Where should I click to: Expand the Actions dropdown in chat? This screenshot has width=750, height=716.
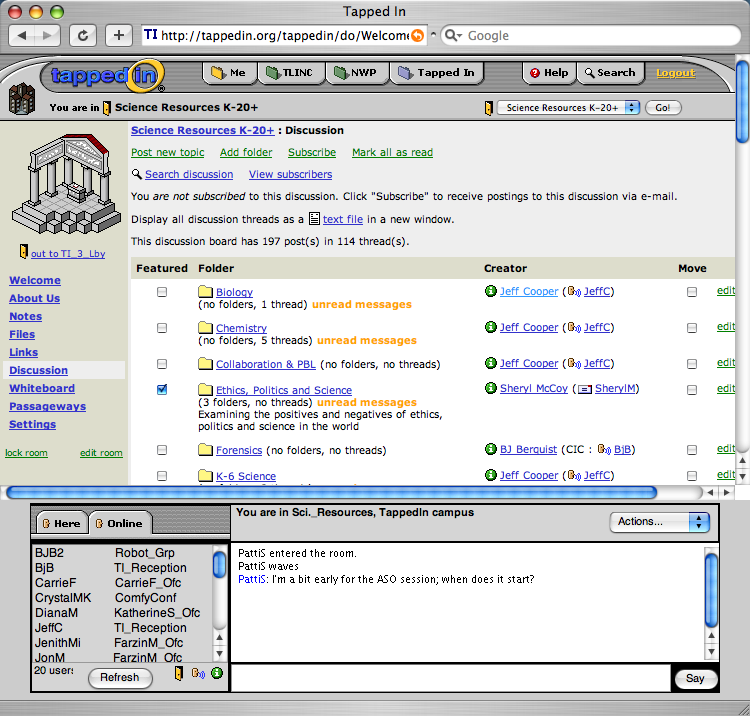pos(659,521)
